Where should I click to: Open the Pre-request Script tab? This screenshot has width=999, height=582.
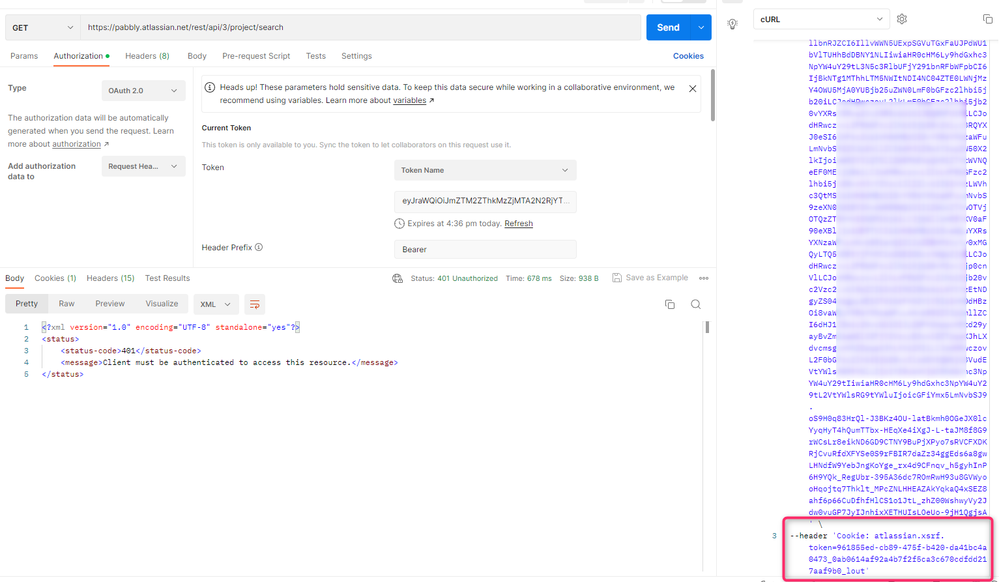click(x=256, y=56)
